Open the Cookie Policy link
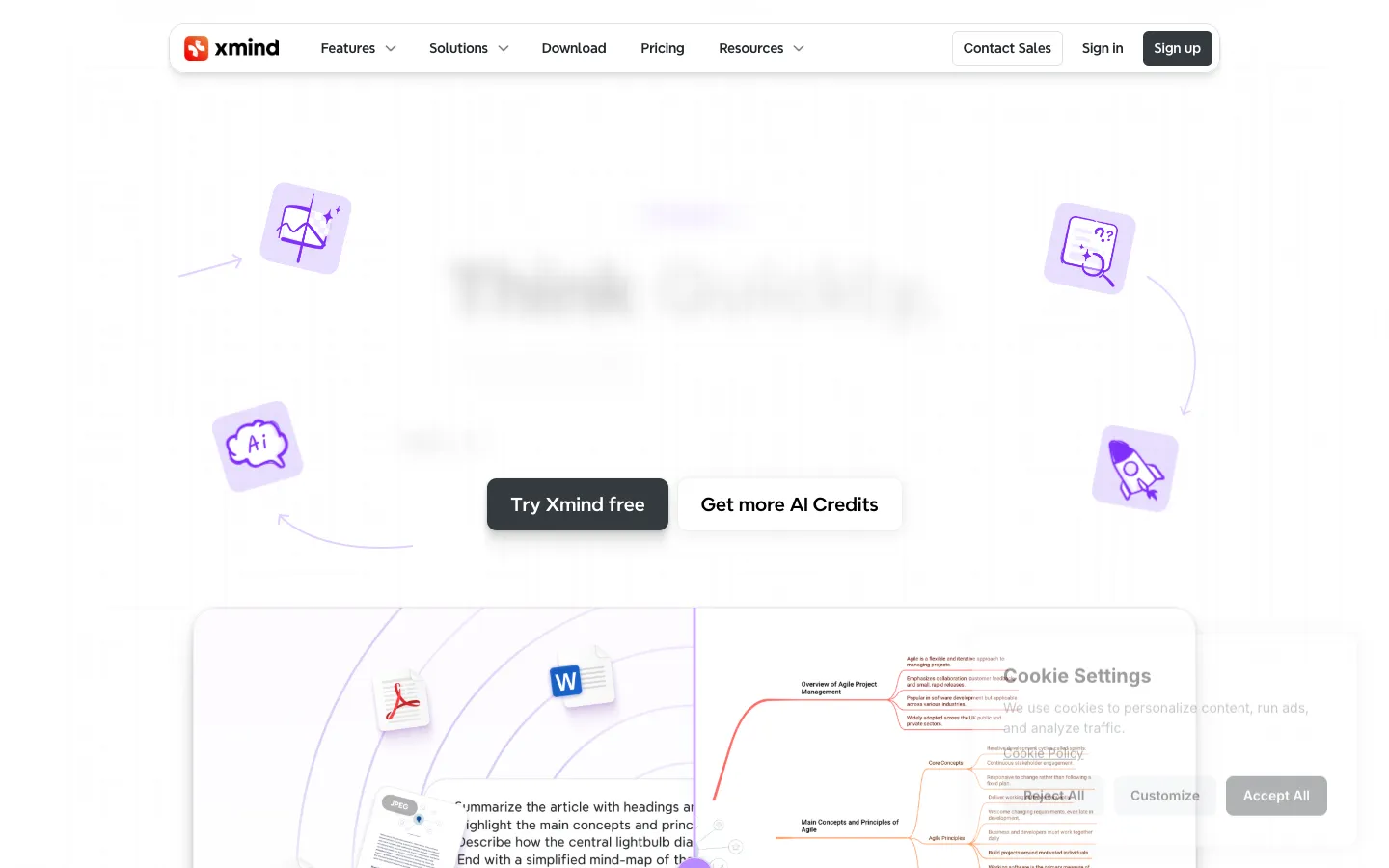 (1044, 754)
